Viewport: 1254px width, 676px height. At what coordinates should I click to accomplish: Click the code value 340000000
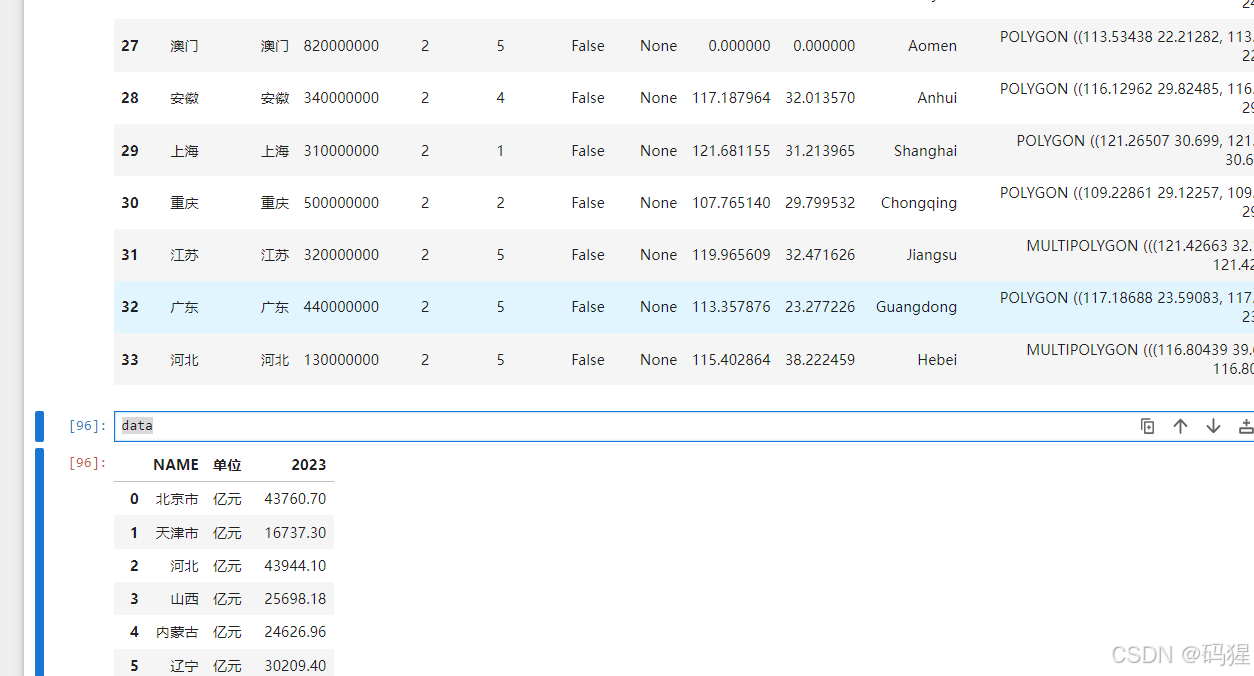341,98
